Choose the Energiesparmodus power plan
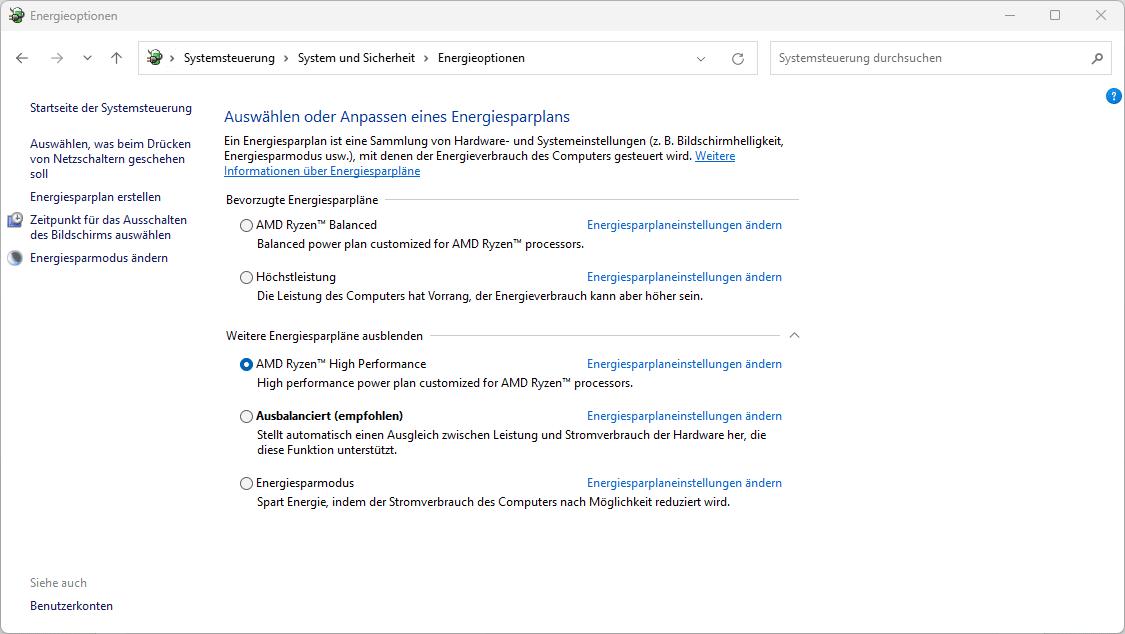Screen dimensions: 1125x634 tap(246, 483)
